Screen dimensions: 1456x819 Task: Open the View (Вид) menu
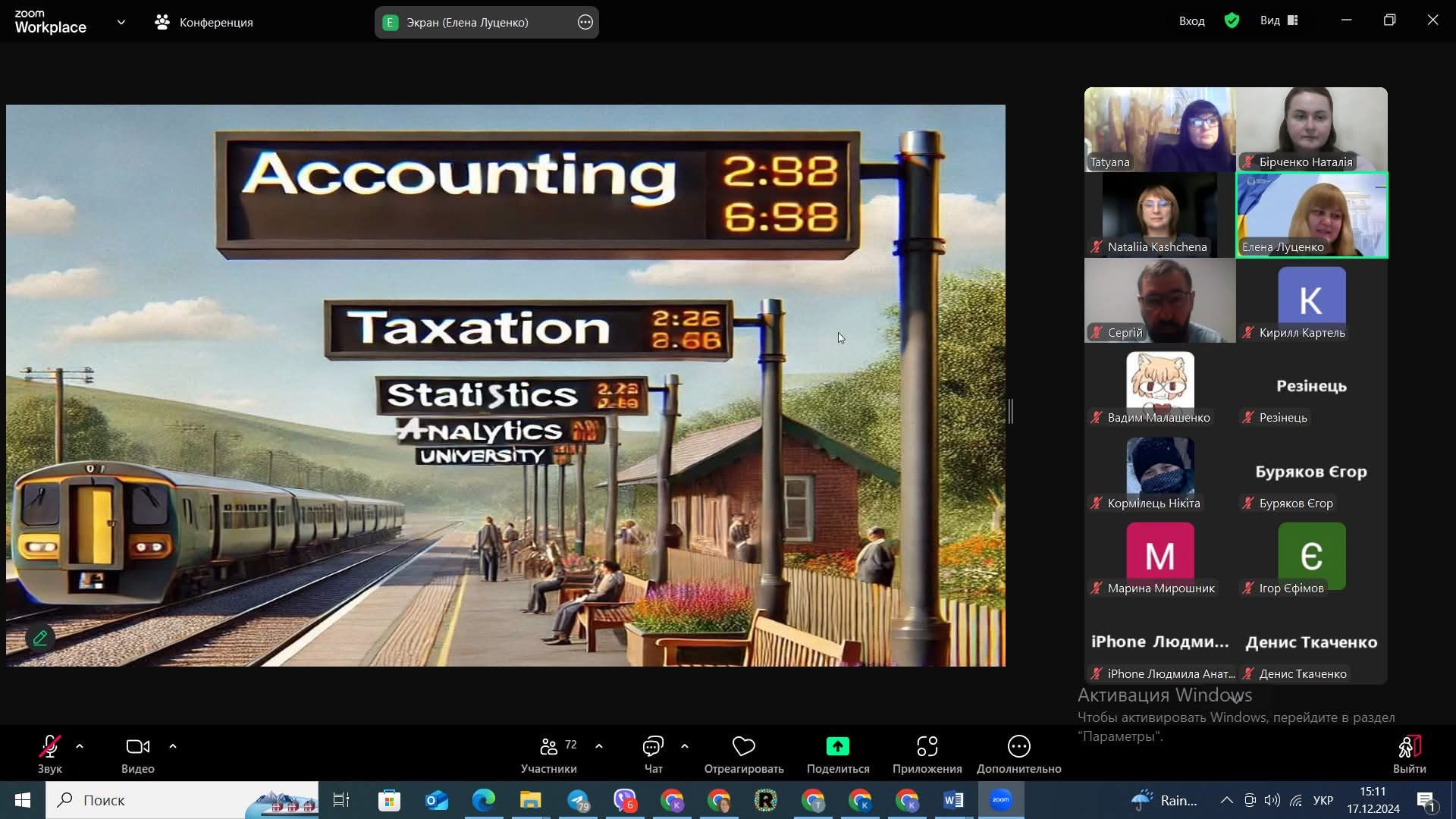point(1279,20)
